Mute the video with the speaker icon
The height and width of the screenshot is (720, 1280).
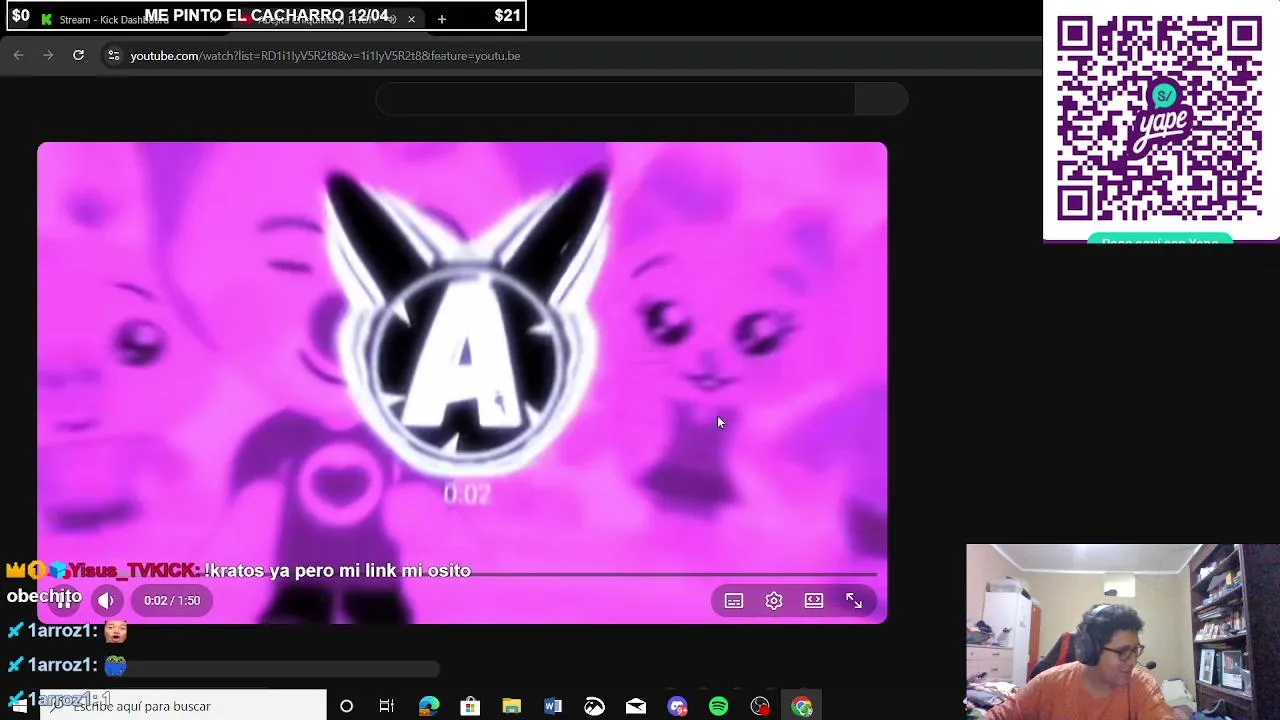(106, 600)
